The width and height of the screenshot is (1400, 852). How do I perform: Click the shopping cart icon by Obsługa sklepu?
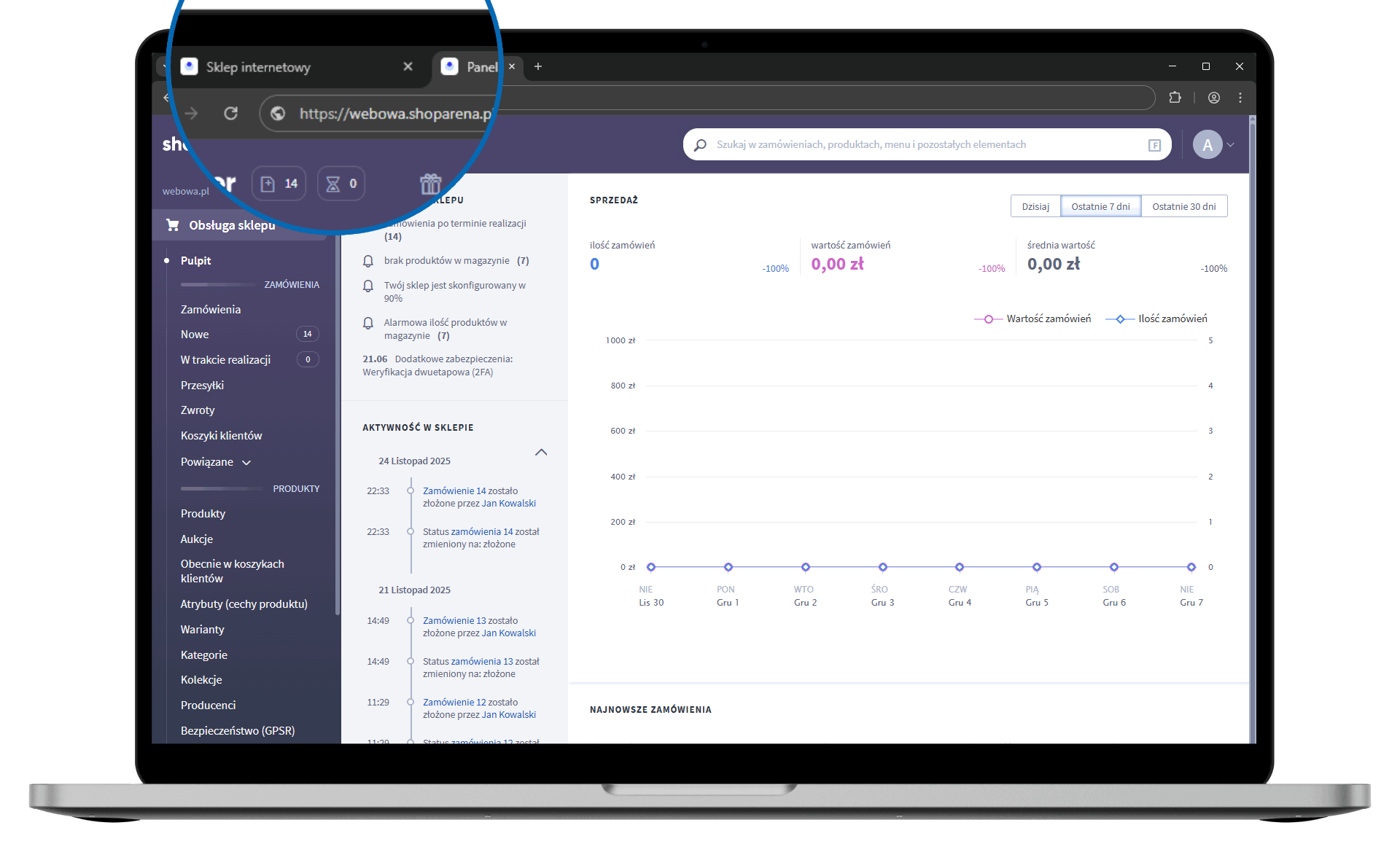pyautogui.click(x=173, y=225)
